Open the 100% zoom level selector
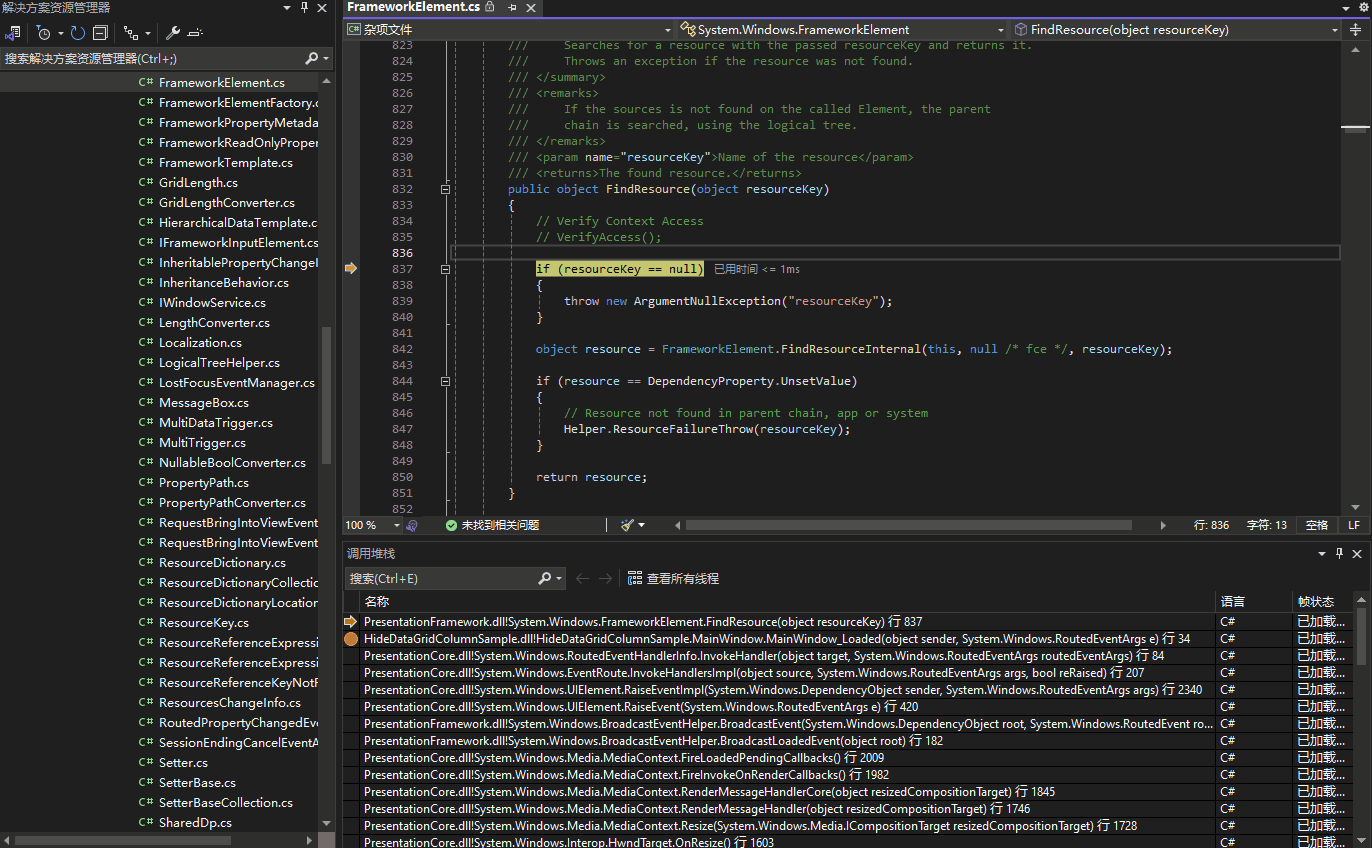This screenshot has height=848, width=1372. coord(370,524)
